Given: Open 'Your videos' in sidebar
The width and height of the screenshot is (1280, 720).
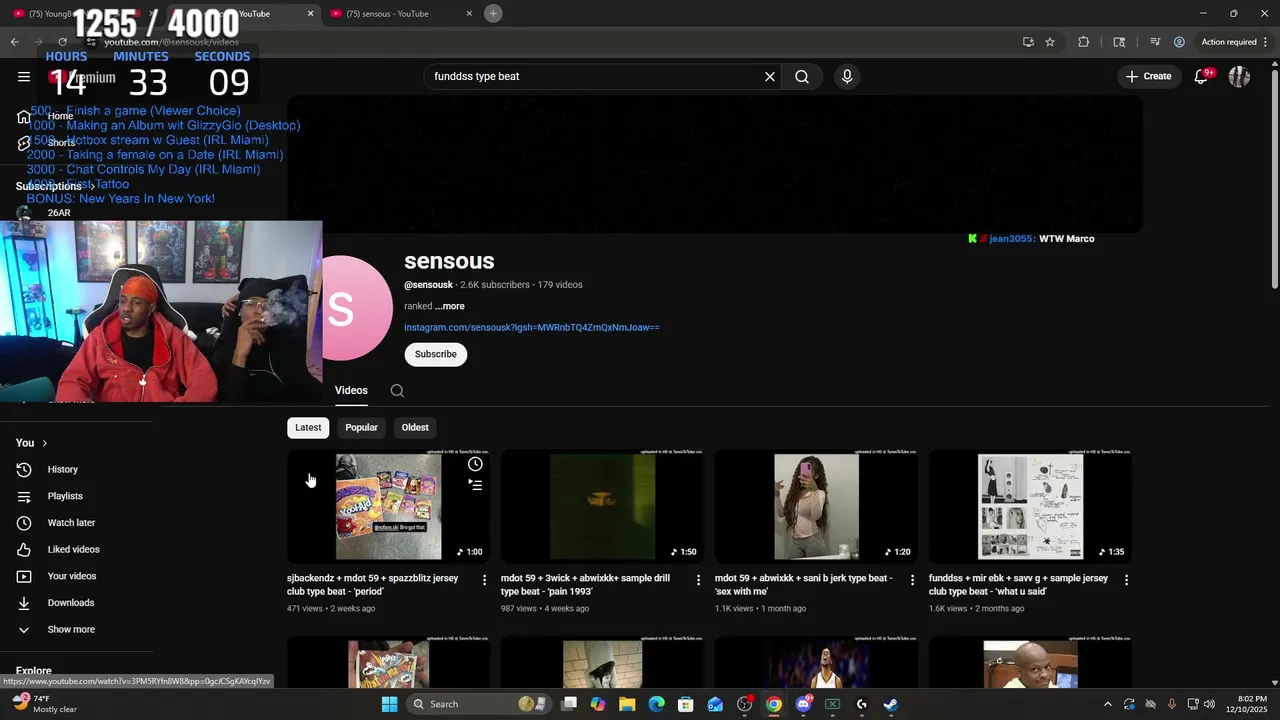Looking at the screenshot, I should pos(72,576).
